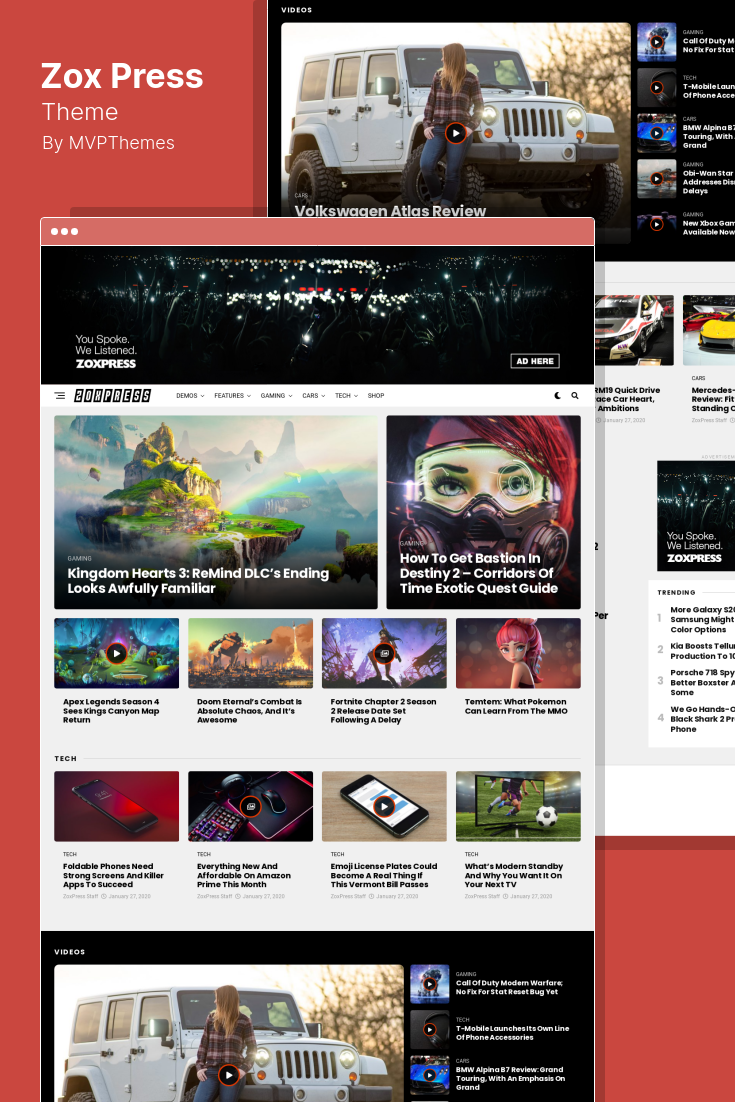This screenshot has height=1102, width=735.
Task: Open Apex Legends Season 4 headline
Action: click(111, 711)
